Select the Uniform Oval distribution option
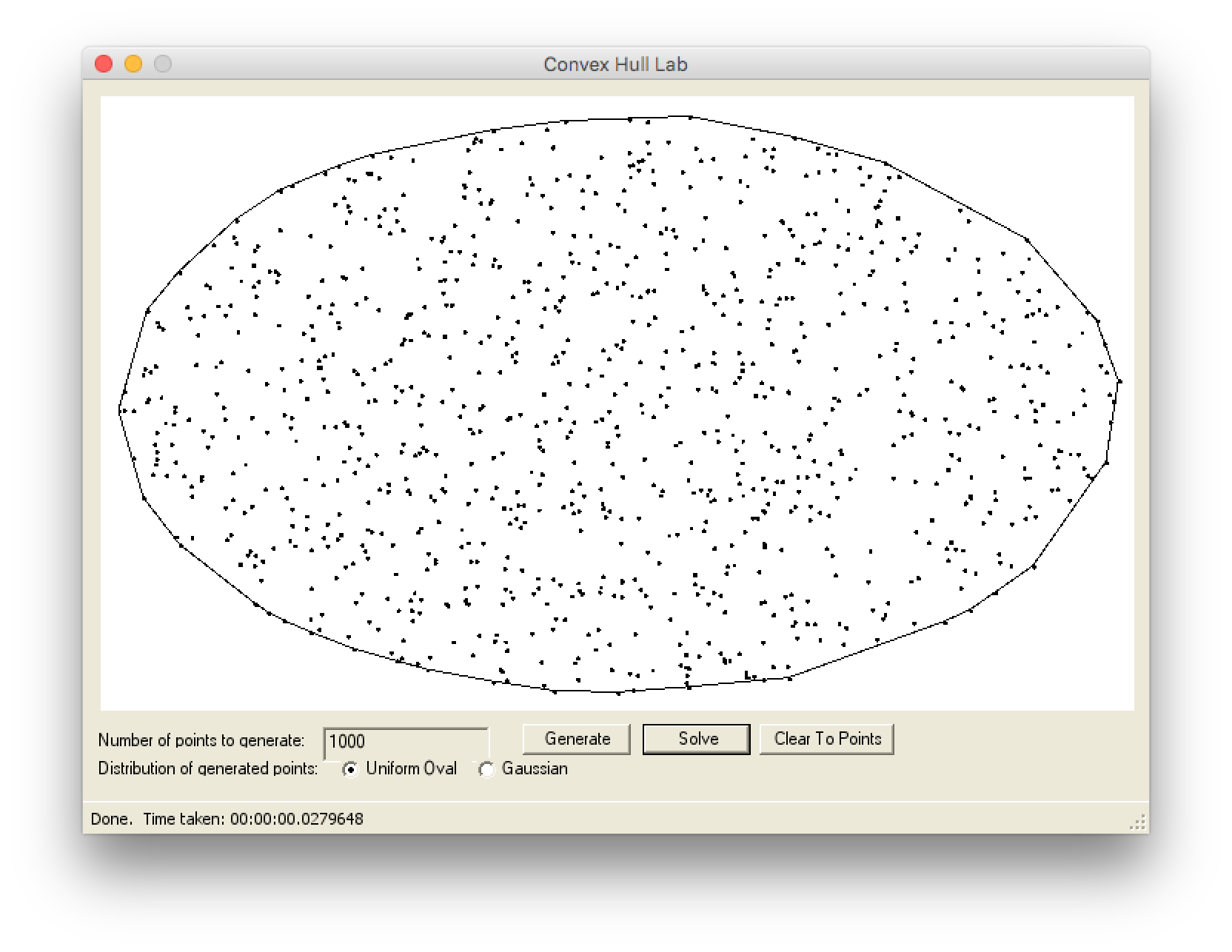The width and height of the screenshot is (1232, 952). click(x=349, y=770)
